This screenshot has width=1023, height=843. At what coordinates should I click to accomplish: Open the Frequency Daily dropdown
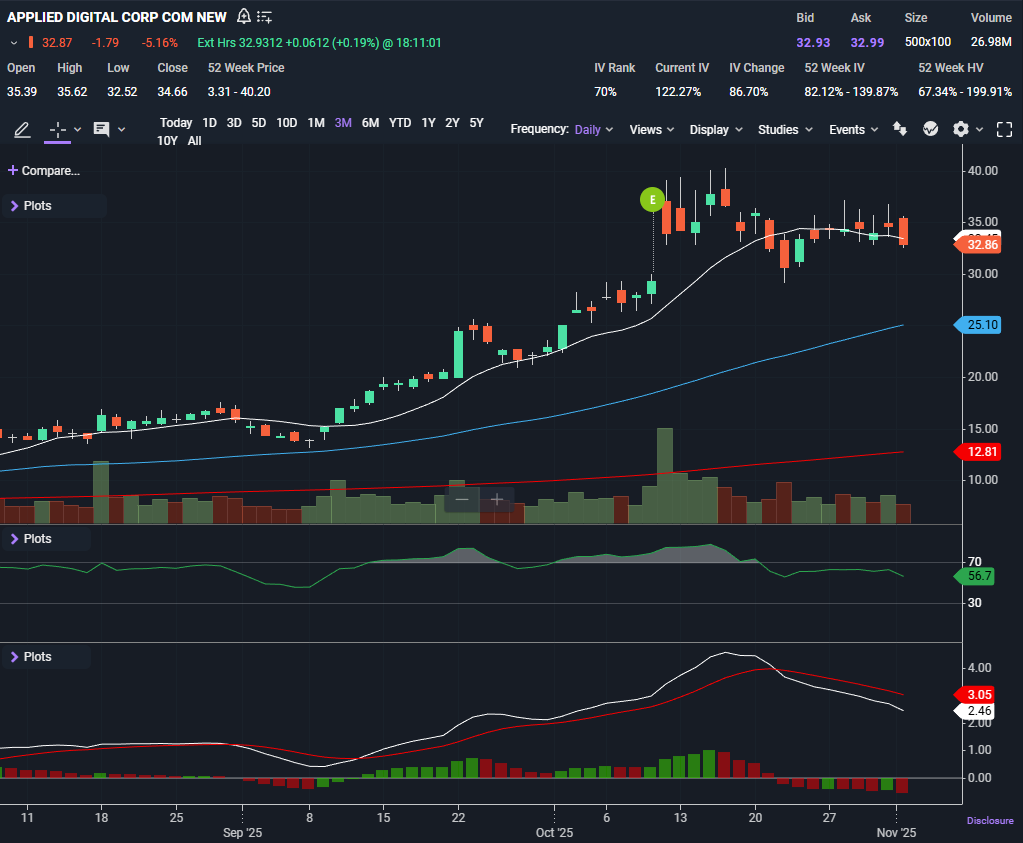point(594,129)
